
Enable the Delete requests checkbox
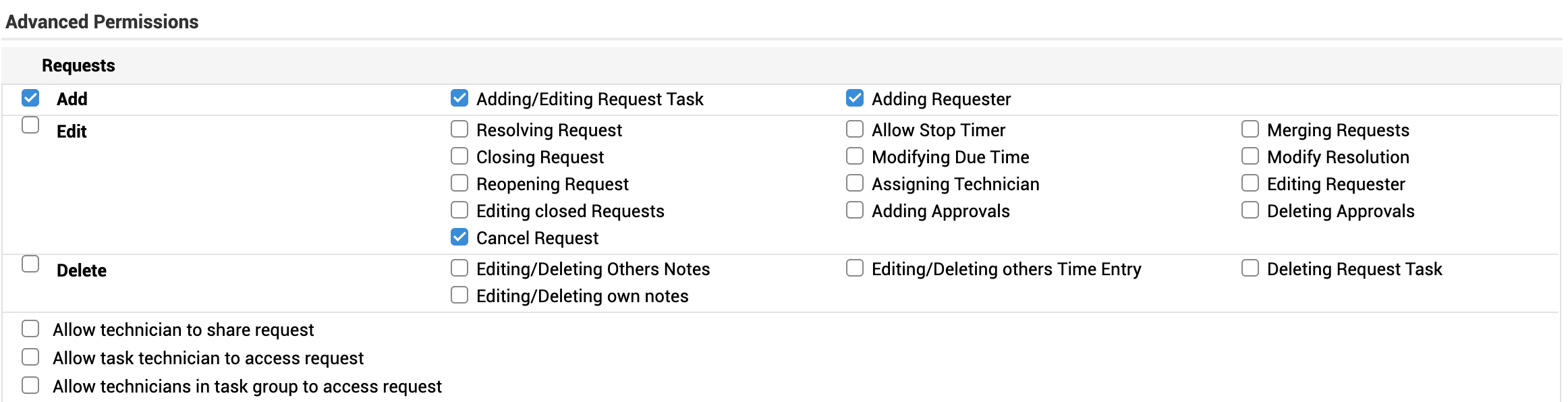30,264
